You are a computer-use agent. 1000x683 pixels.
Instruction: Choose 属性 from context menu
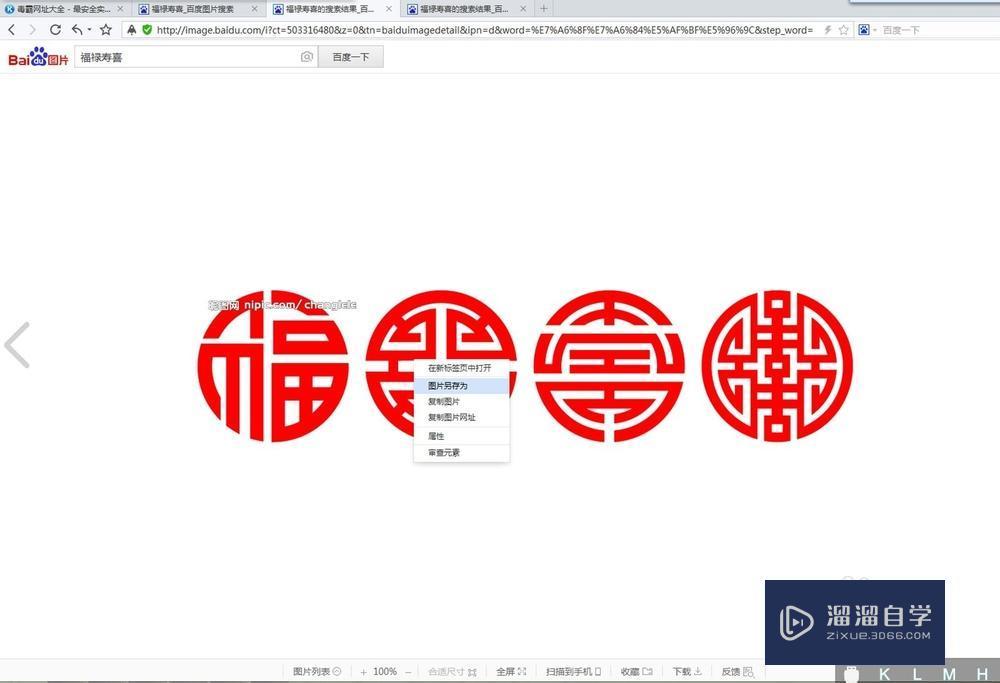[462, 436]
